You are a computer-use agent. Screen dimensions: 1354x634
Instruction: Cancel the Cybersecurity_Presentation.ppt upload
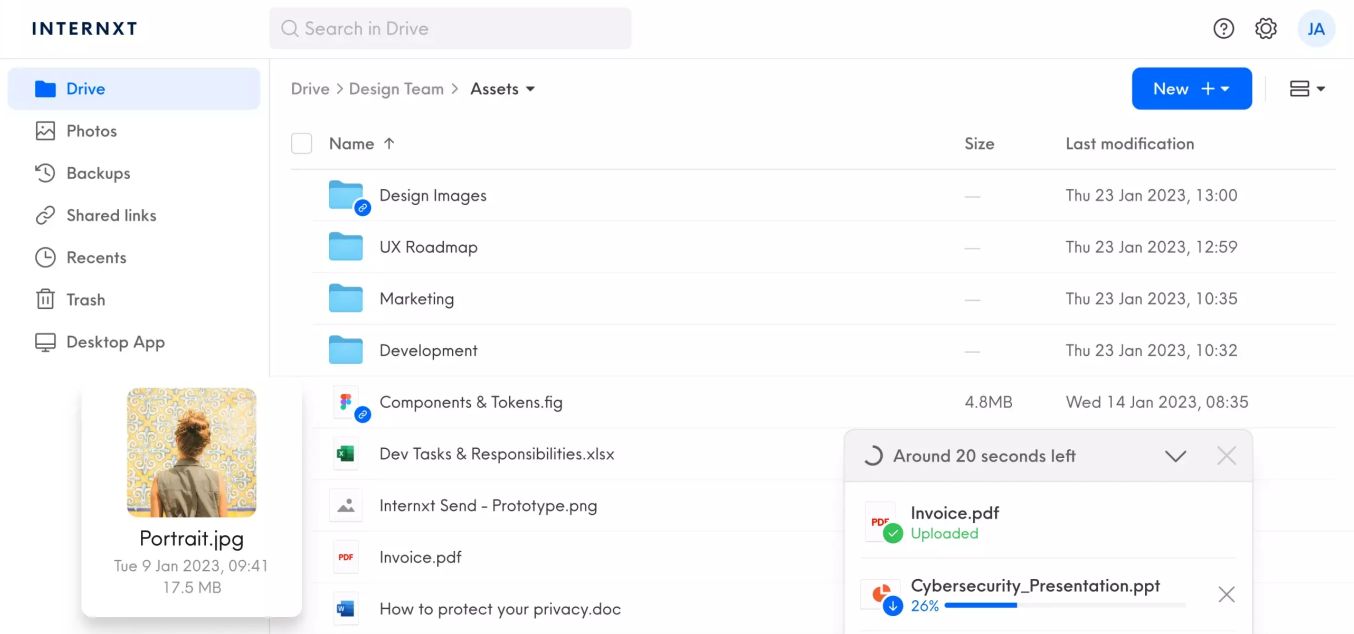coord(1226,594)
